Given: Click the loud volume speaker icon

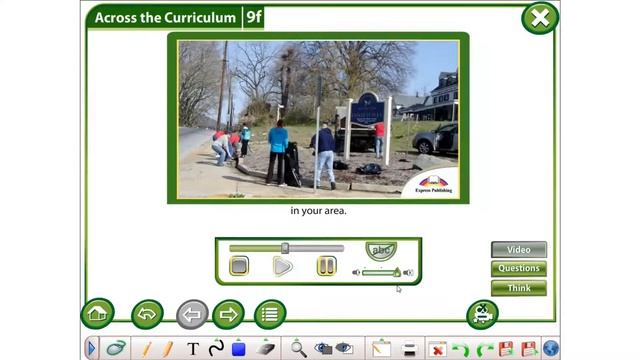Looking at the screenshot, I should coord(408,272).
